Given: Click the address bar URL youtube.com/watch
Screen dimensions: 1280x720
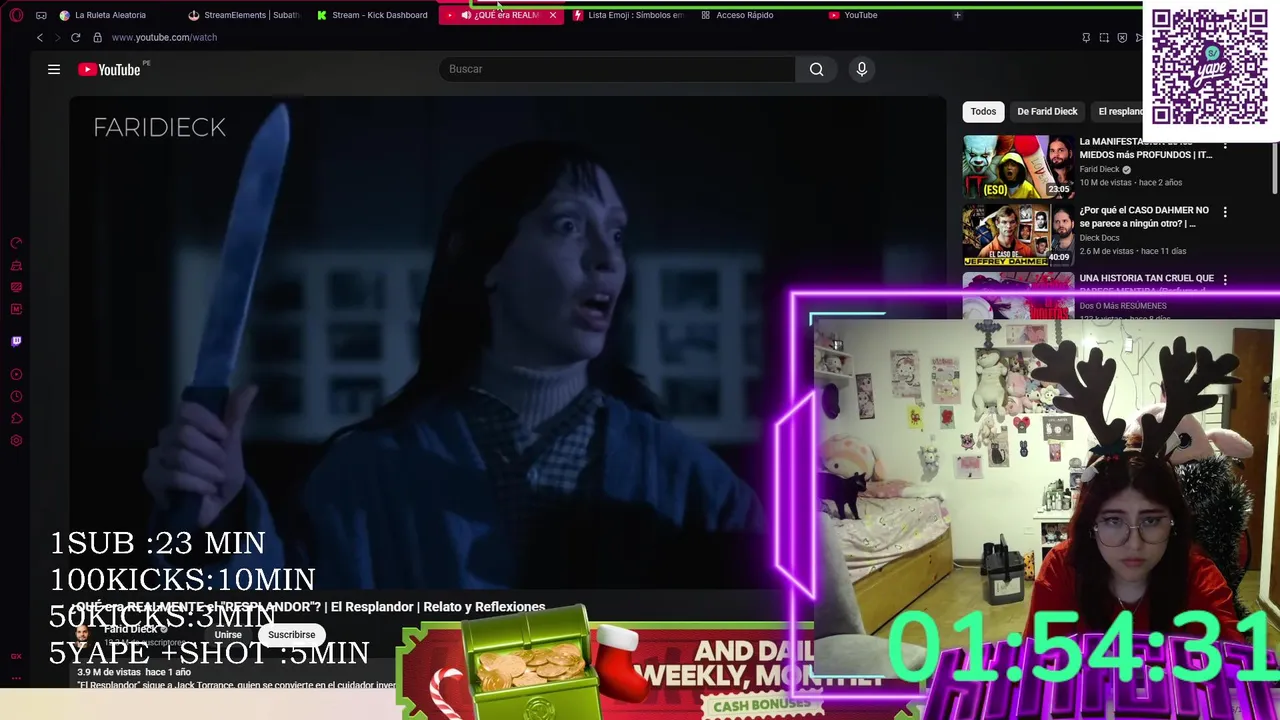Looking at the screenshot, I should [164, 37].
